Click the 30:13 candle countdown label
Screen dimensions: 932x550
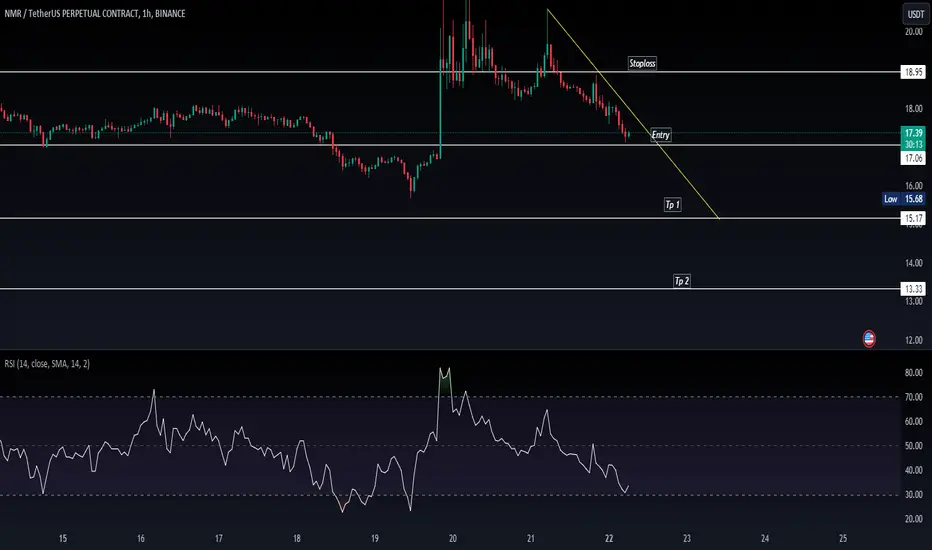(x=913, y=144)
